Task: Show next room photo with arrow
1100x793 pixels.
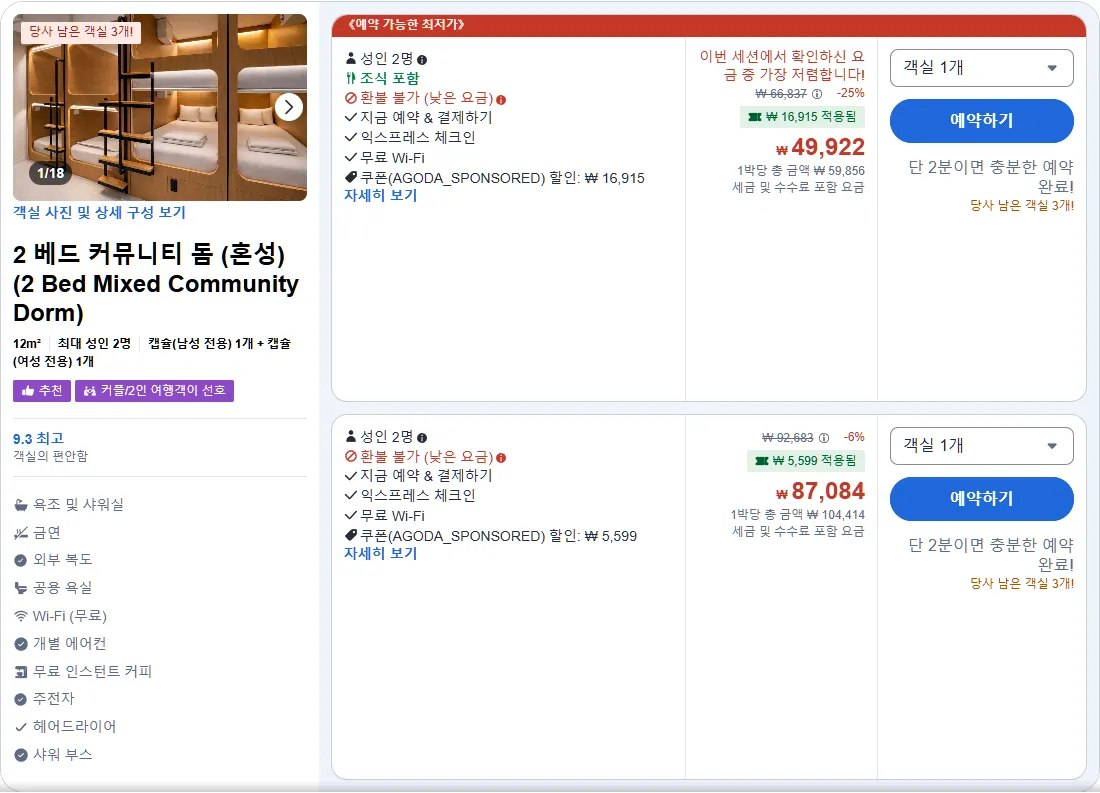Action: click(x=288, y=107)
